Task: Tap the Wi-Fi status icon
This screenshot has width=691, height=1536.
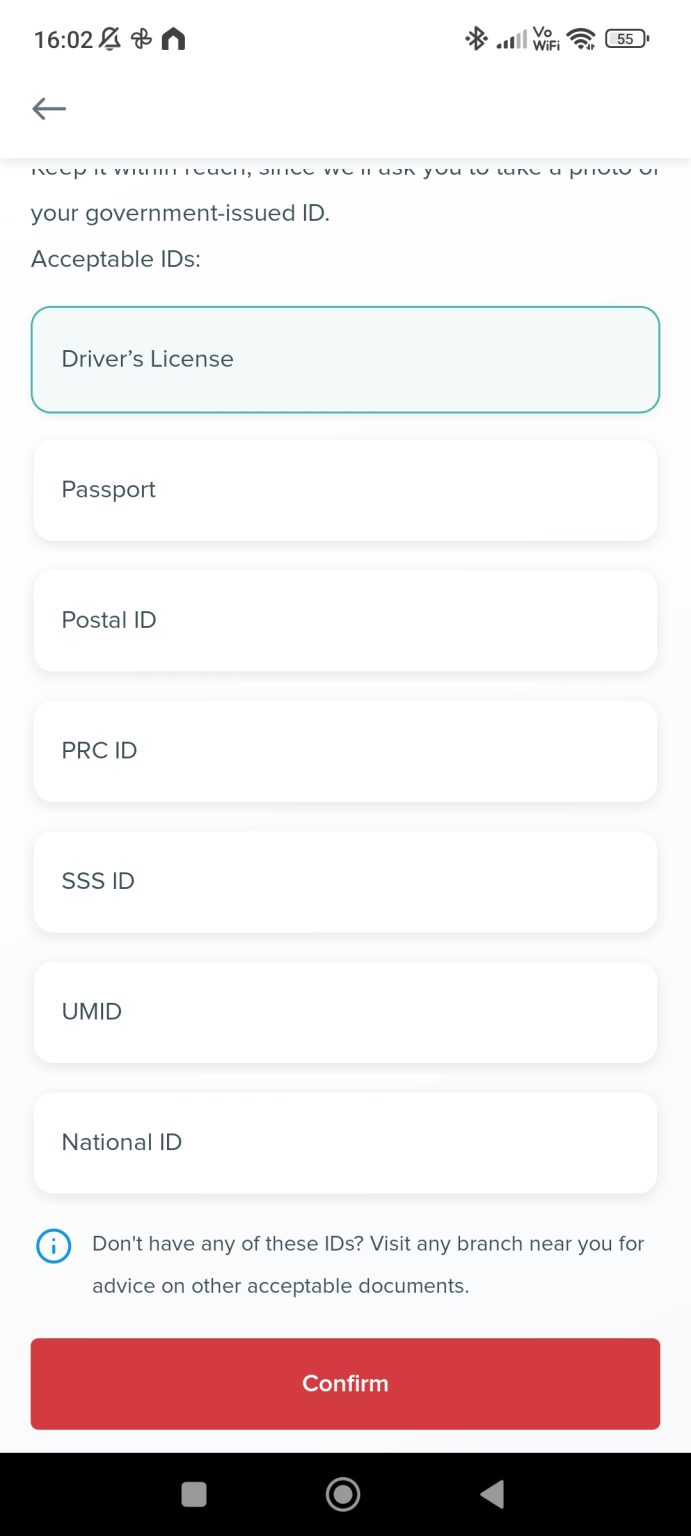Action: coord(580,39)
